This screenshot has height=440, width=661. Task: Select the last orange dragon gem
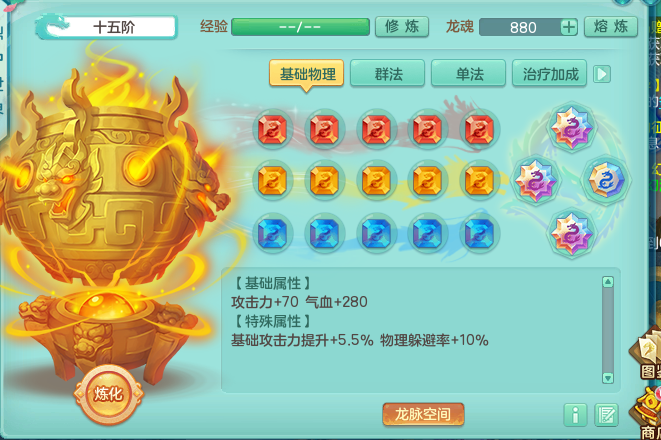(x=479, y=180)
